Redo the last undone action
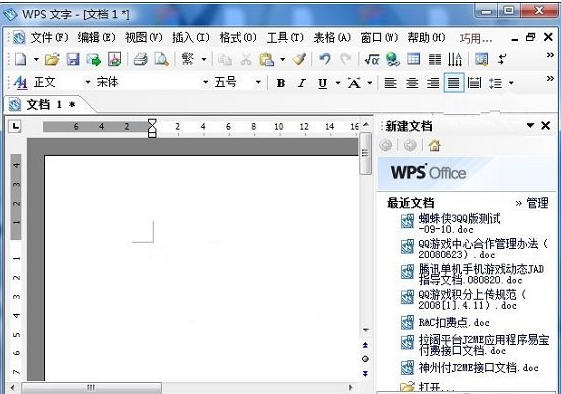The image size is (561, 394). 345,59
